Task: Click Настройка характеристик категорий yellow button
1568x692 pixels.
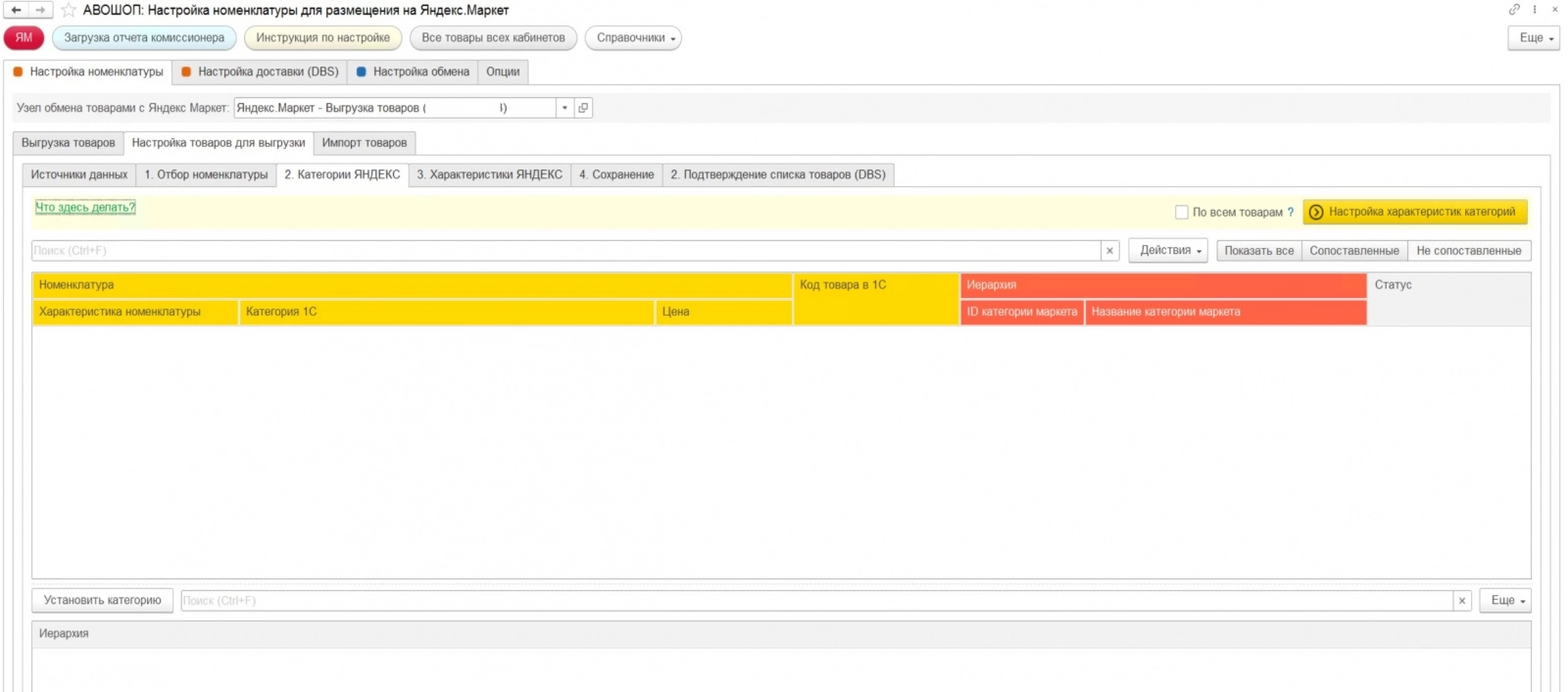Action: pyautogui.click(x=1414, y=212)
